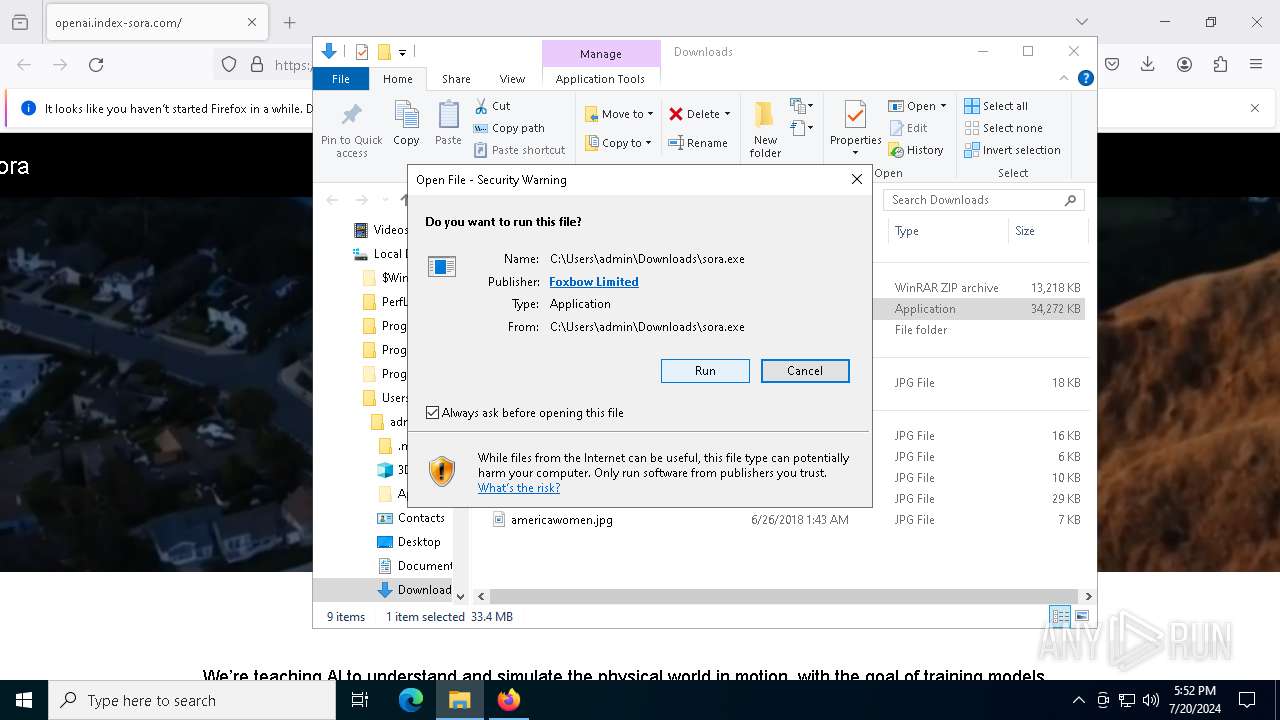Sort by the Size column header
The height and width of the screenshot is (720, 1280).
1048,231
